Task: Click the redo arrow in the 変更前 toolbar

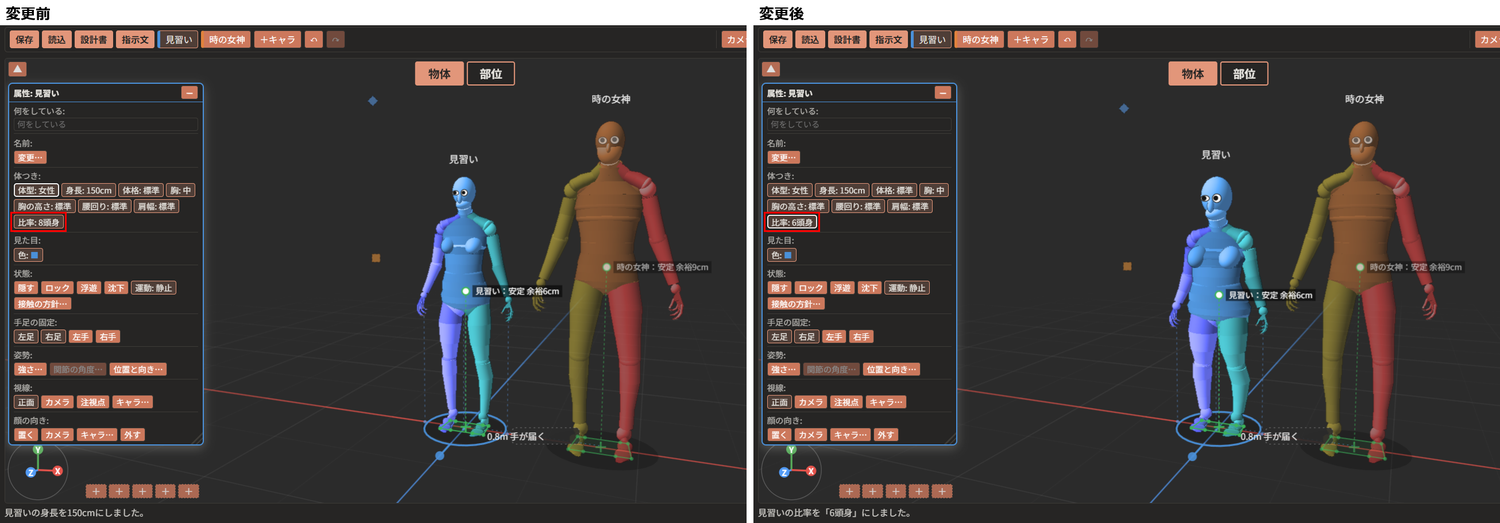Action: click(x=336, y=40)
